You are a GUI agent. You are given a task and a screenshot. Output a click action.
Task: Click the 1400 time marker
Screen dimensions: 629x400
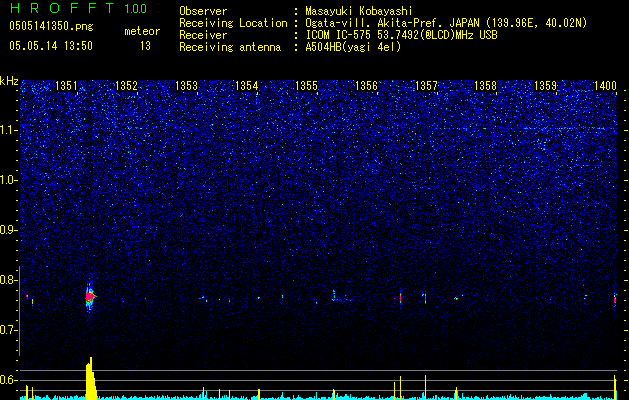coord(605,85)
